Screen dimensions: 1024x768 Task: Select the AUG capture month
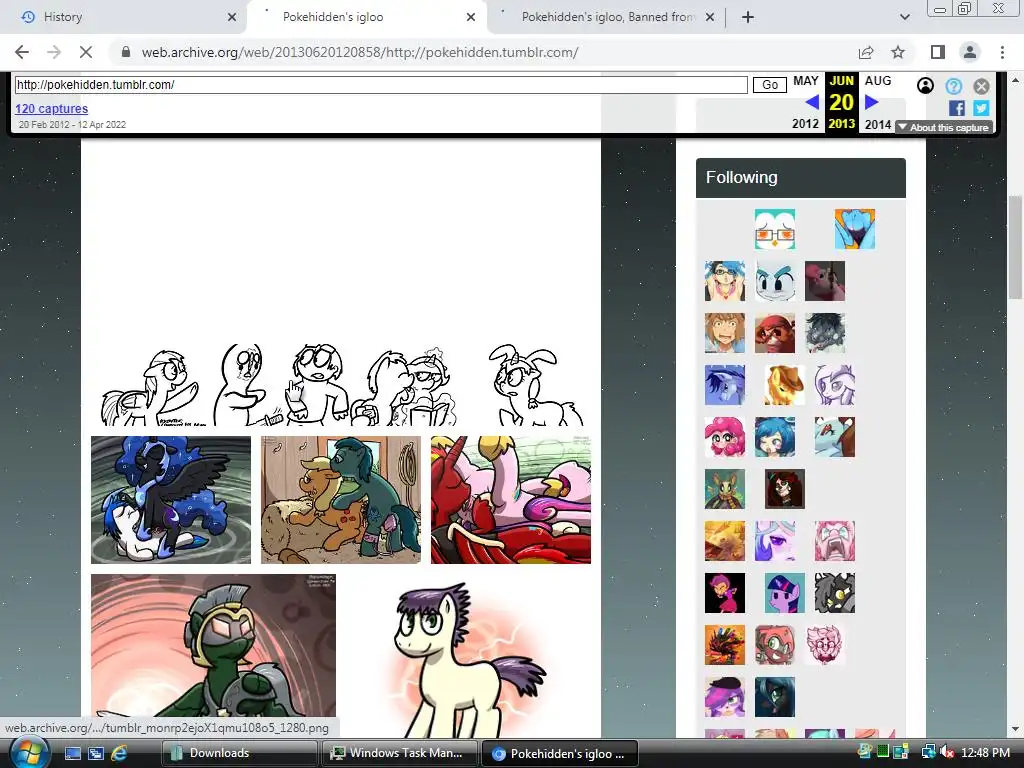coord(878,81)
